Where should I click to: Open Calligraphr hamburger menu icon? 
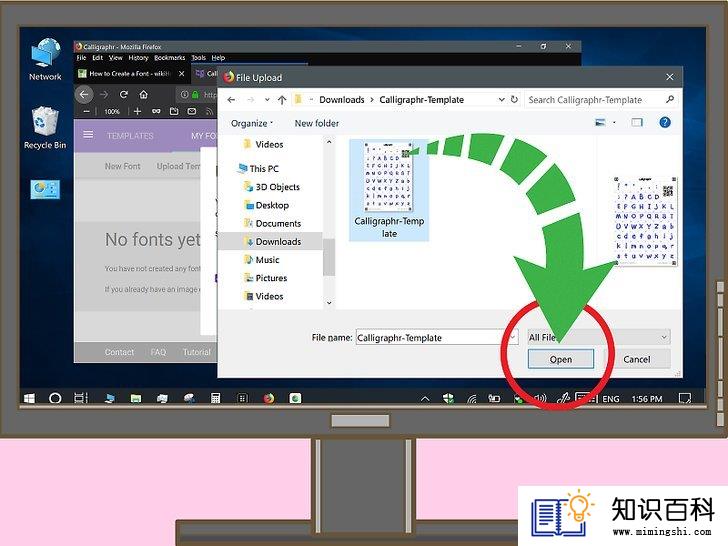point(88,135)
